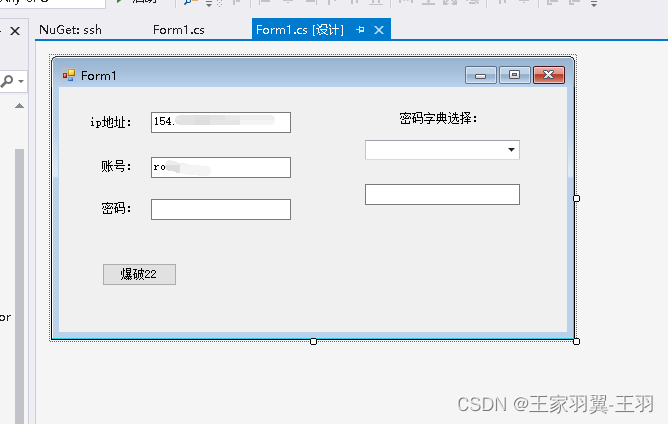Open the Form1.cs code tab
Viewport: 668px width, 424px height.
point(179,30)
